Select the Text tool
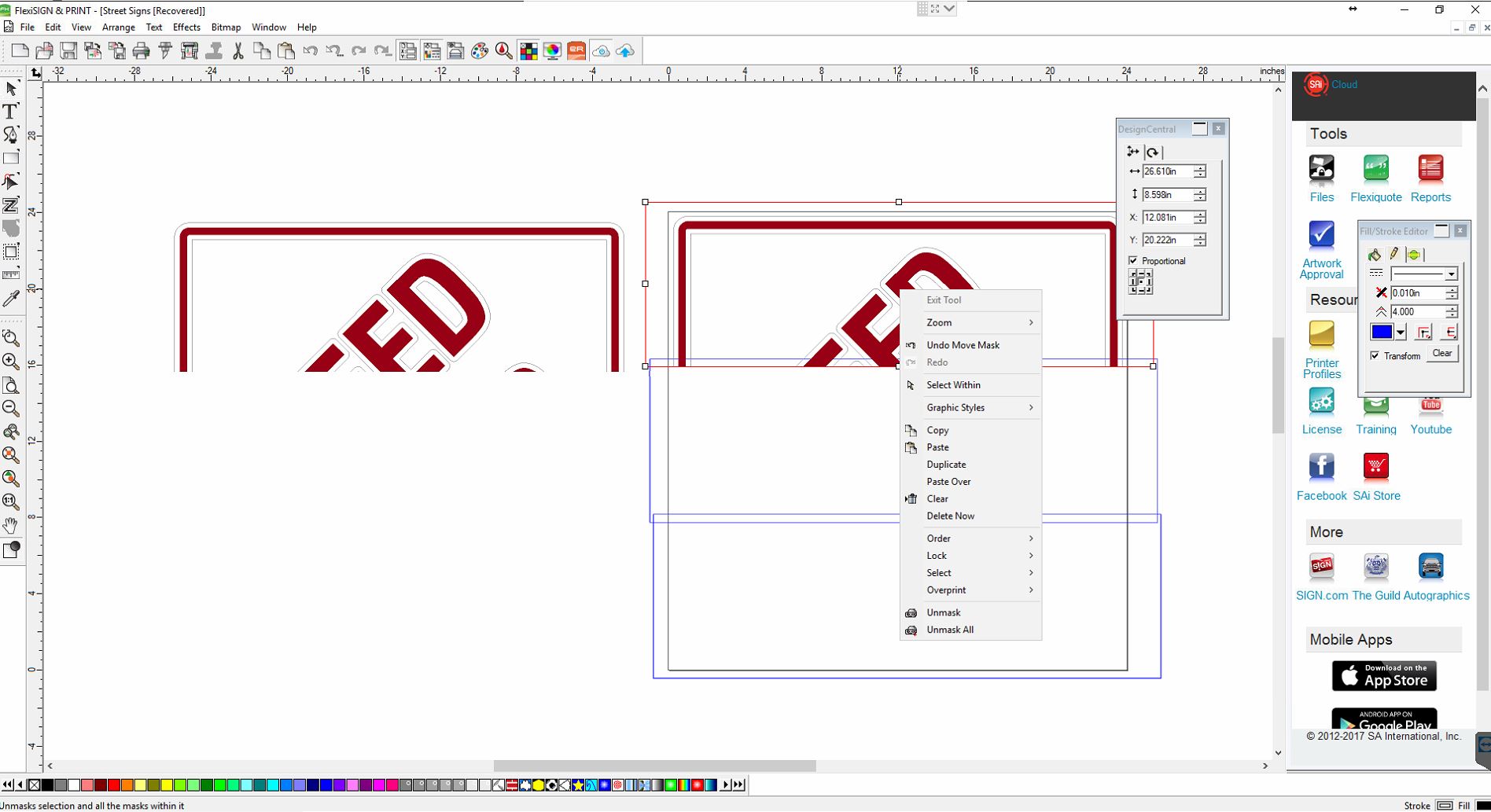This screenshot has height=812, width=1491. [x=11, y=112]
